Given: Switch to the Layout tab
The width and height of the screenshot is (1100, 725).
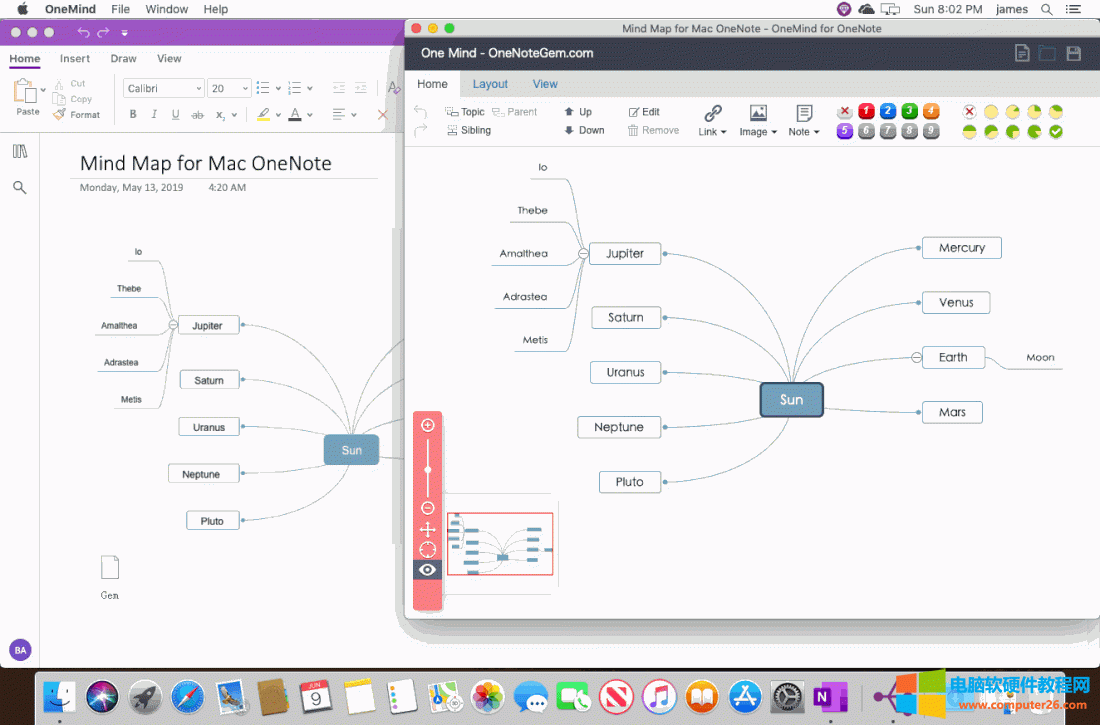Looking at the screenshot, I should [x=490, y=84].
